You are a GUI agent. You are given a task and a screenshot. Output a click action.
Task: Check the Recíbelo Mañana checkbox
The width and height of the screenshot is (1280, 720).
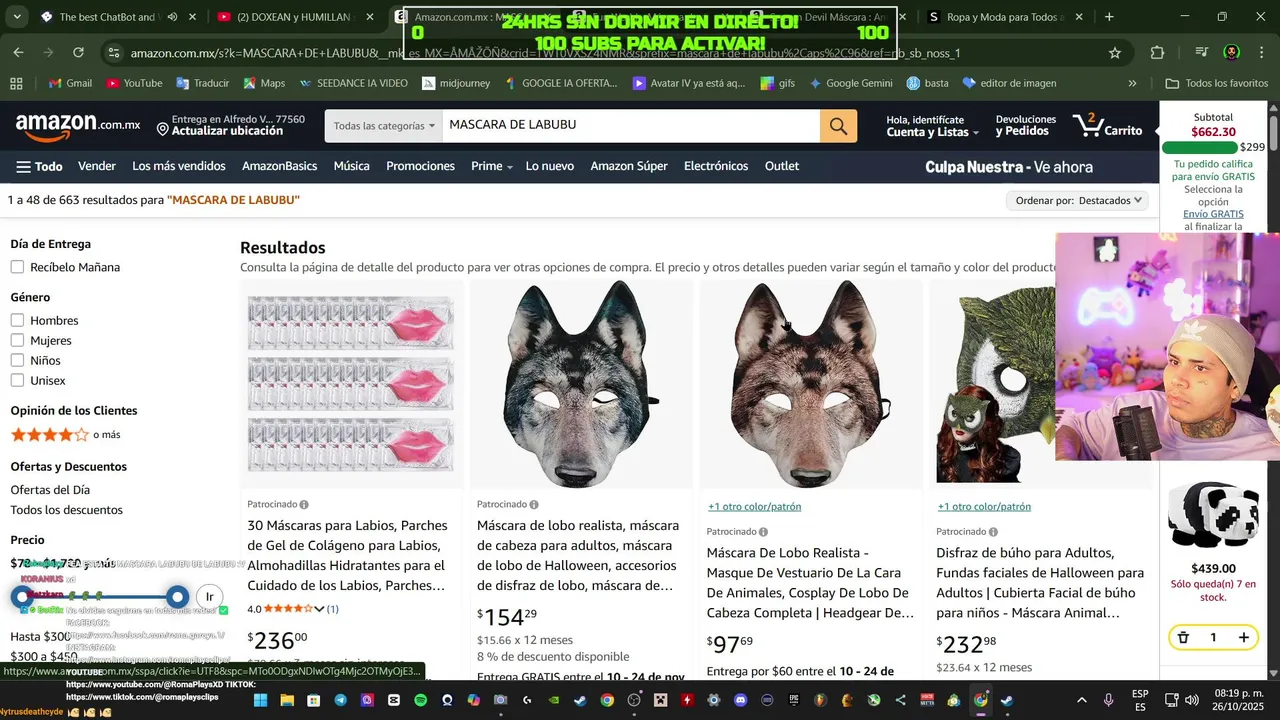(x=17, y=267)
